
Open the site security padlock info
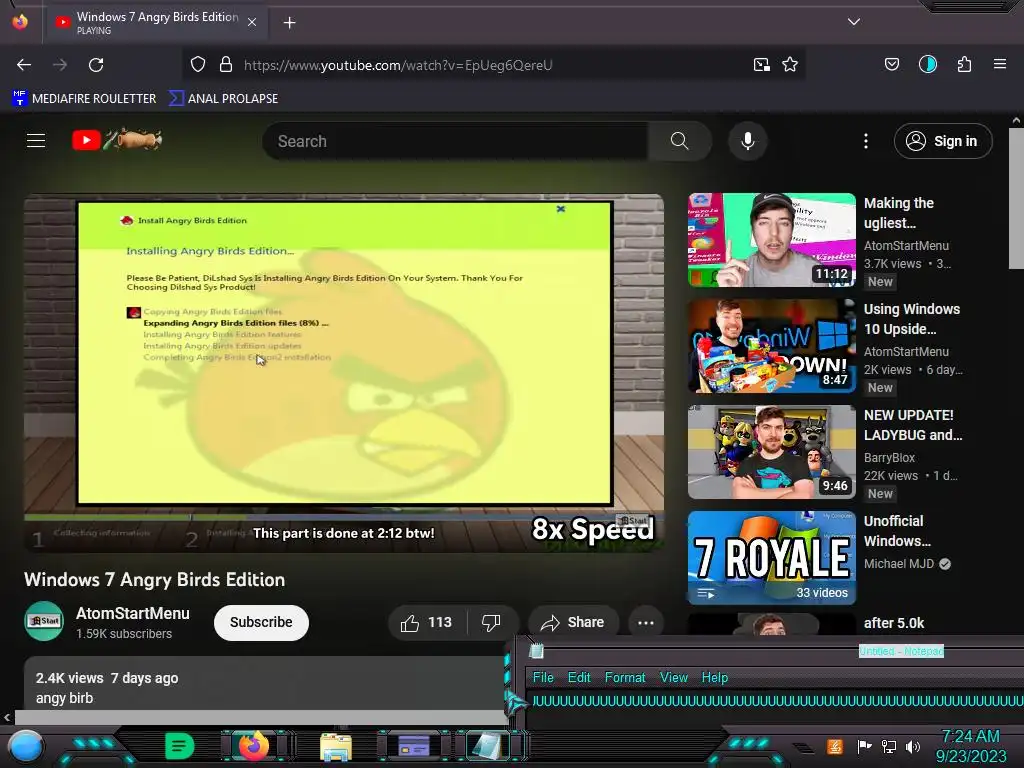point(226,65)
